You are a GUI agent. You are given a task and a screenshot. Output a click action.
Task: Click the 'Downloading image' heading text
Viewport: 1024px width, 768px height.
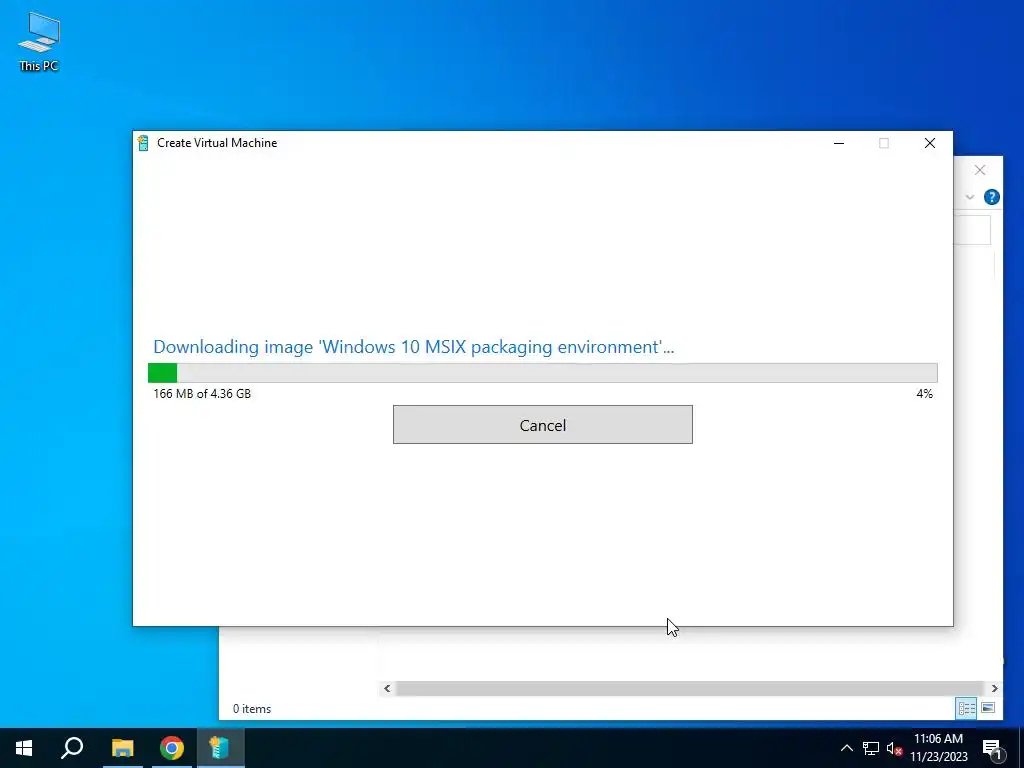pos(413,347)
